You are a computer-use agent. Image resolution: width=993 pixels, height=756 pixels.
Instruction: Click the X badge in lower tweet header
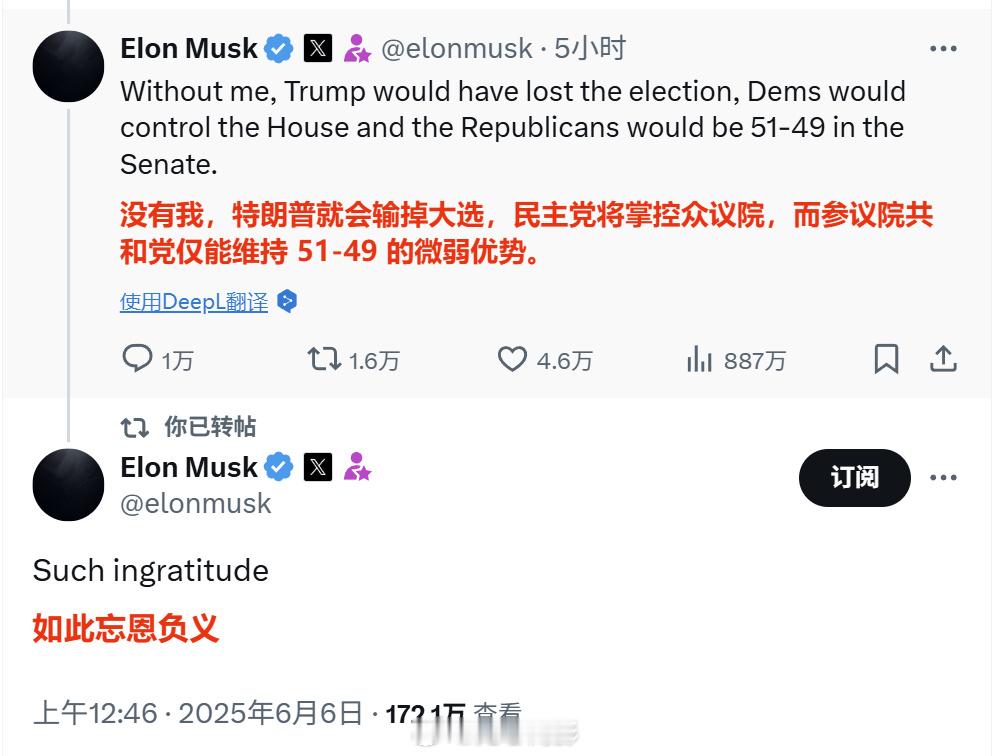pos(318,467)
